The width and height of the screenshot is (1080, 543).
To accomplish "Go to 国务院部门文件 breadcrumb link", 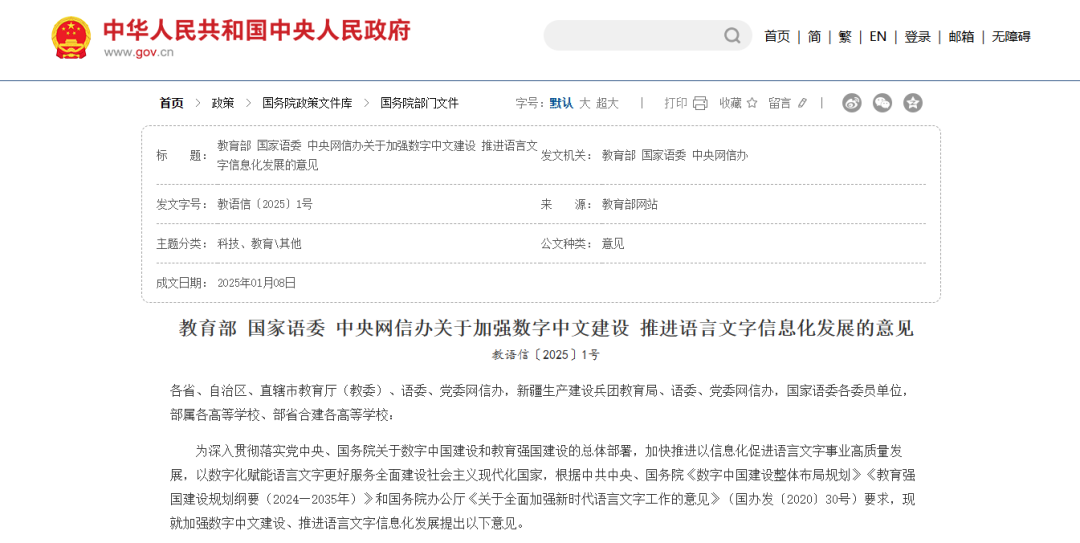I will coord(419,103).
